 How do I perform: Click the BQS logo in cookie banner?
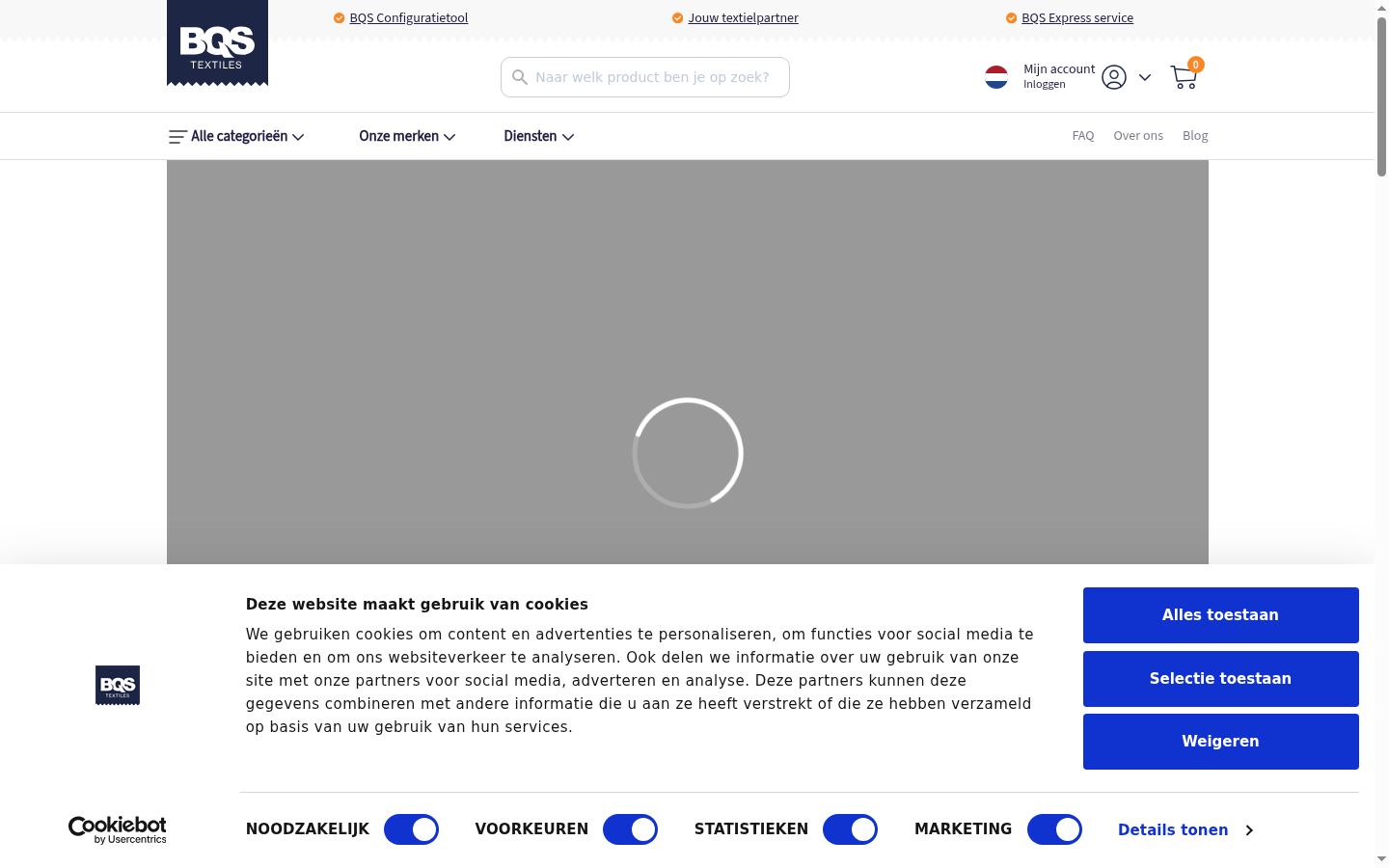(118, 685)
